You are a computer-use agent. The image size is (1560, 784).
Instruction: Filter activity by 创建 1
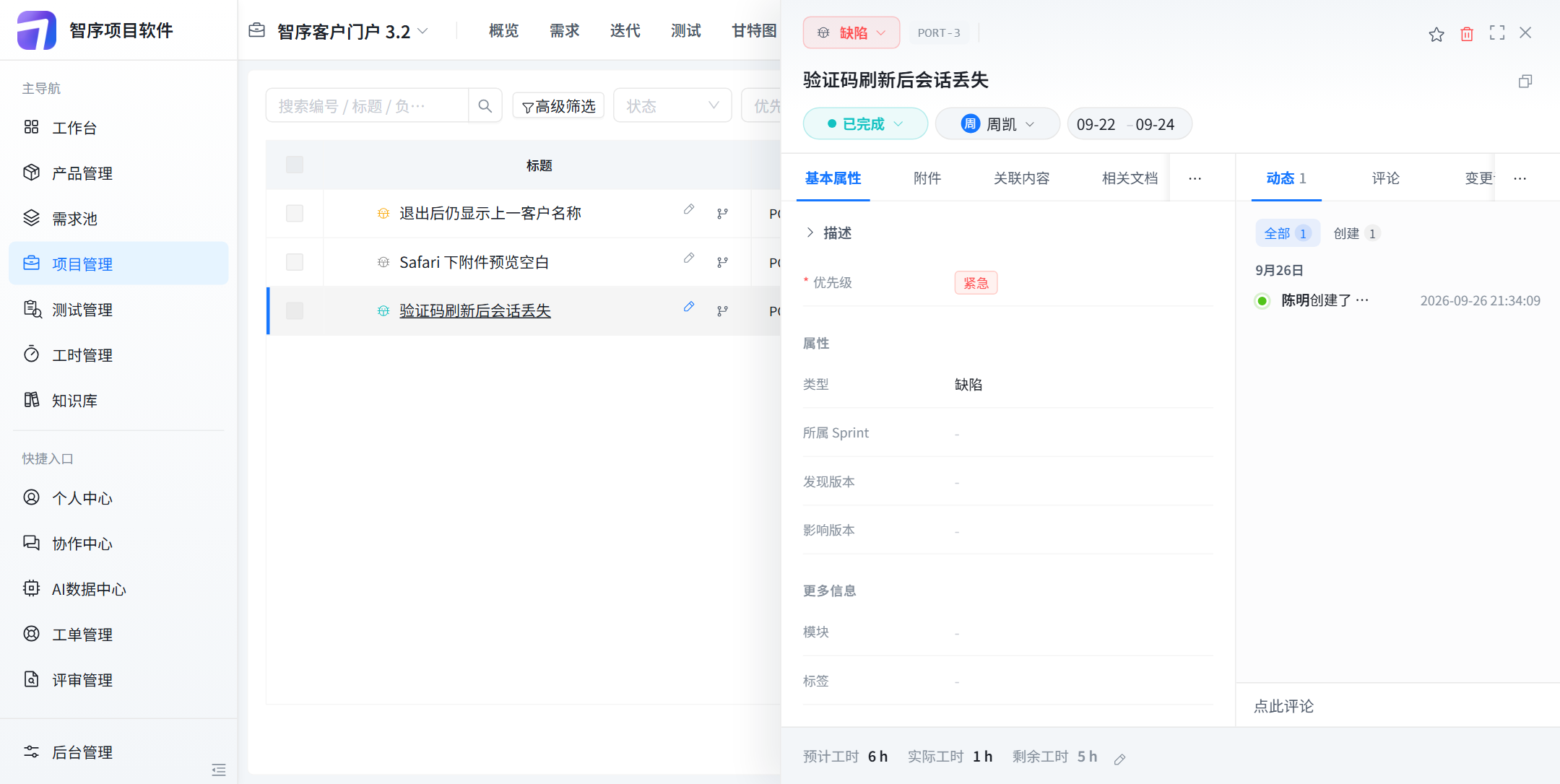click(1356, 233)
